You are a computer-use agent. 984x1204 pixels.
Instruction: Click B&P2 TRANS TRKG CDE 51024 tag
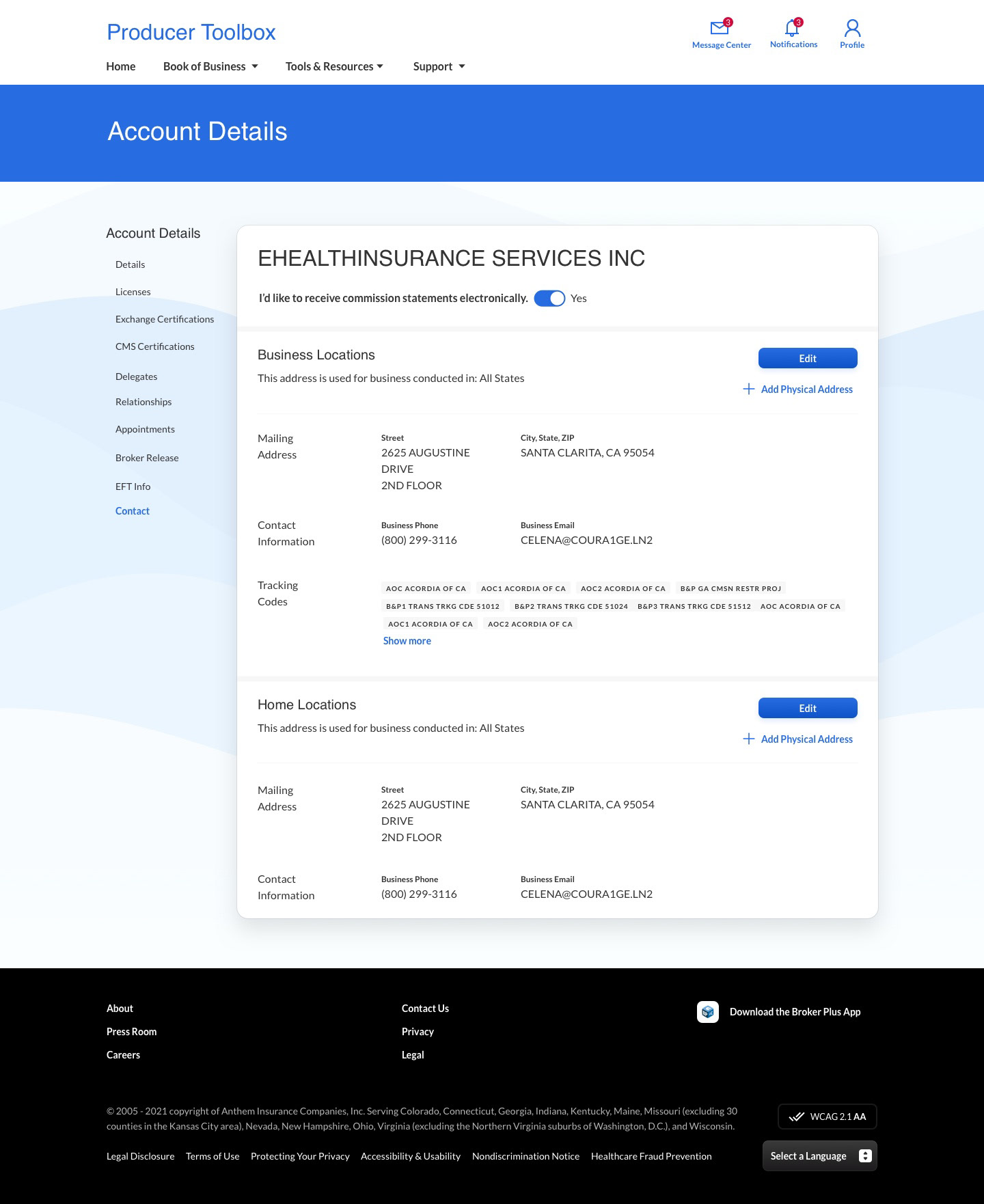tap(571, 606)
